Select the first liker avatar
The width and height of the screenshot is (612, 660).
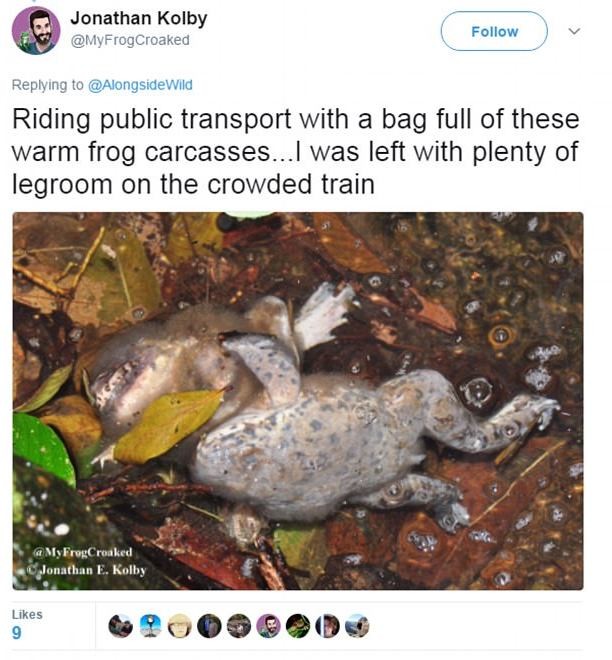(x=121, y=626)
